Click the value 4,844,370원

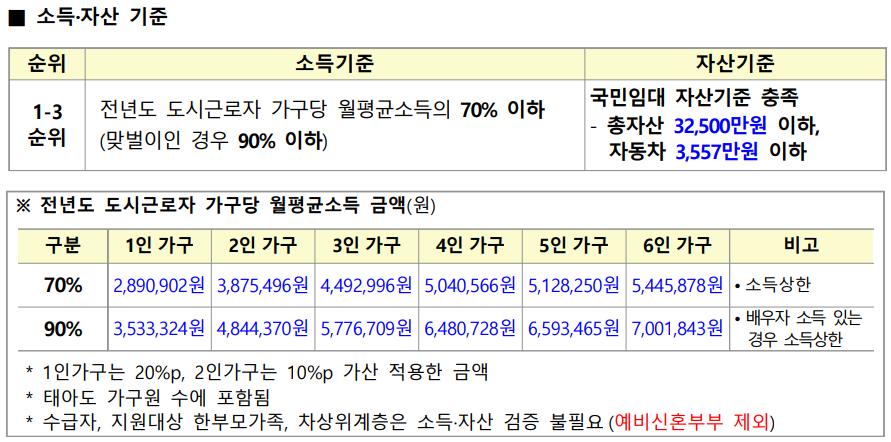coord(263,329)
